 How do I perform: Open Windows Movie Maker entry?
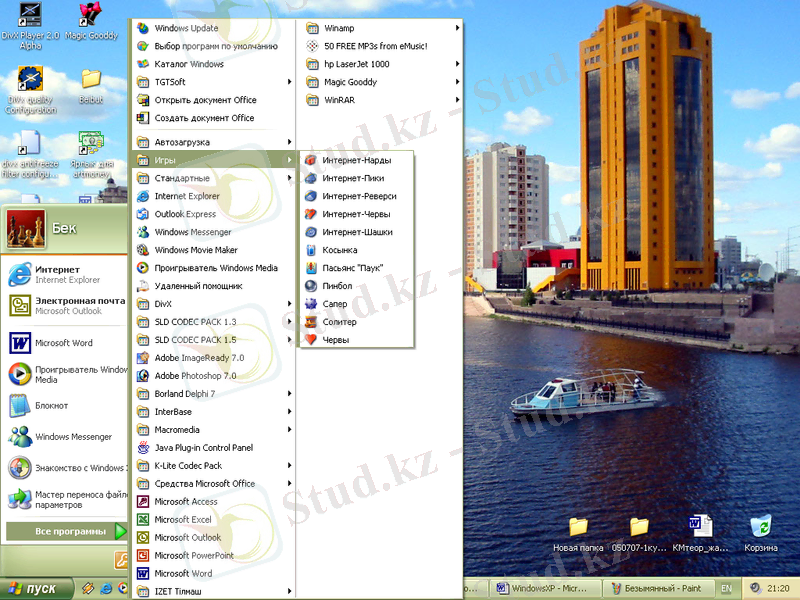(196, 250)
